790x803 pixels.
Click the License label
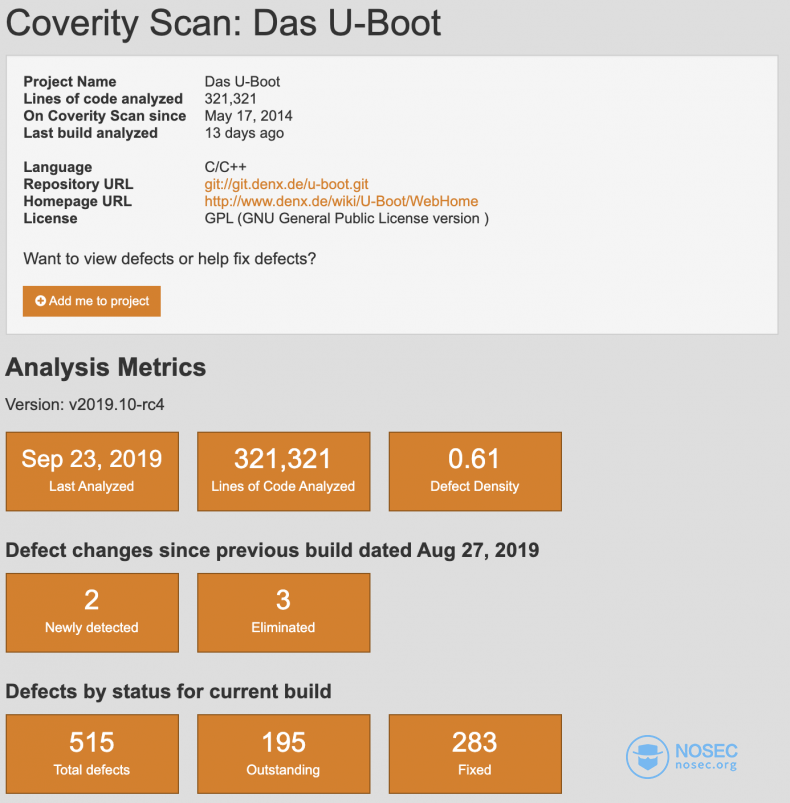50,219
